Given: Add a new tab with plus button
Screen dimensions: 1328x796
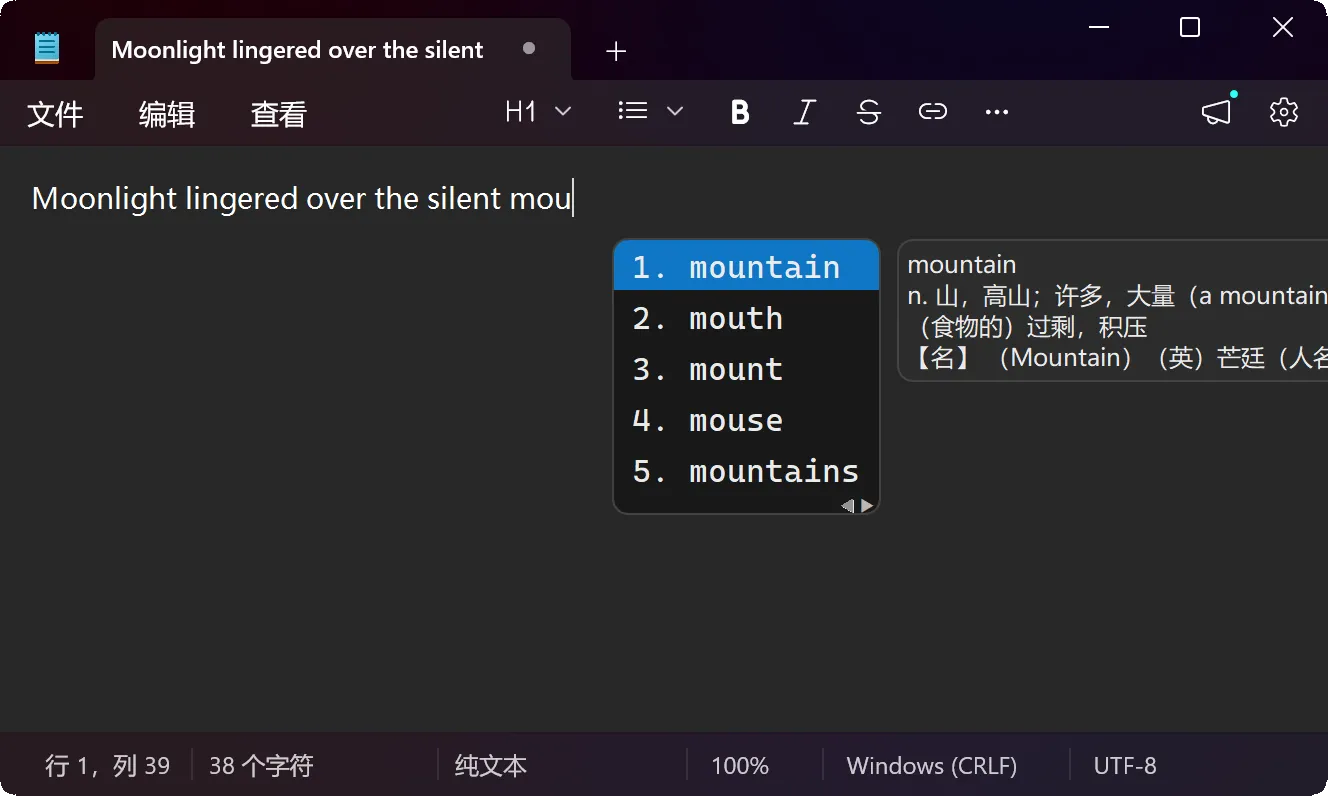Looking at the screenshot, I should tap(616, 51).
